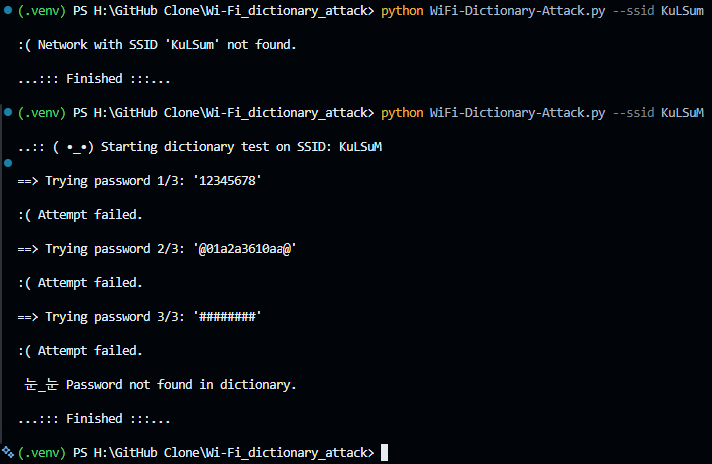Click Attempt failed under password 1/3
The image size is (712, 464).
point(80,215)
